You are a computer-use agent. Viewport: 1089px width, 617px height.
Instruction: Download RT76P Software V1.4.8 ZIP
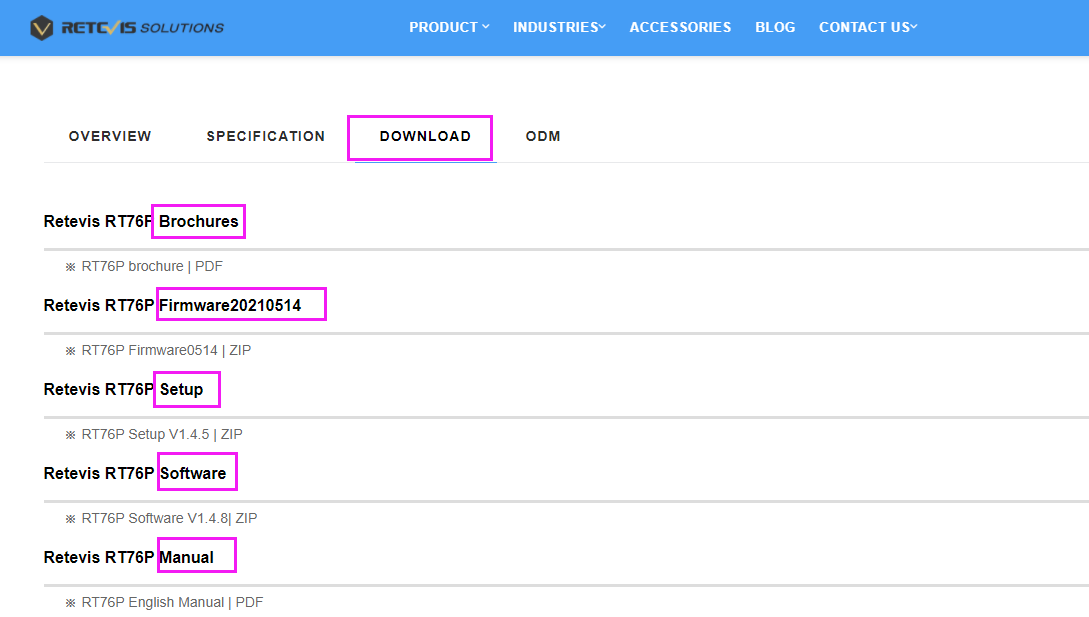click(x=169, y=518)
